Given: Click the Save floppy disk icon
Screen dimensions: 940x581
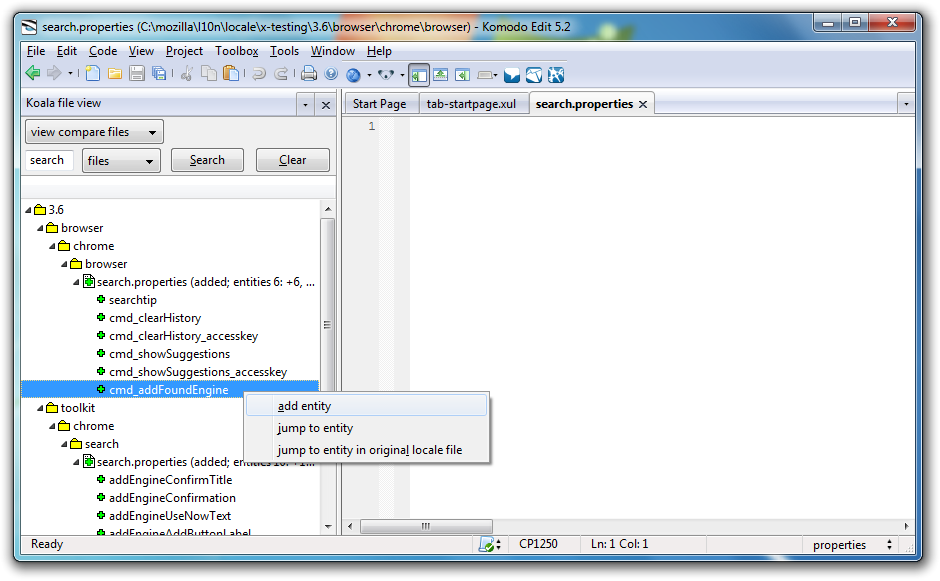Looking at the screenshot, I should pos(137,74).
